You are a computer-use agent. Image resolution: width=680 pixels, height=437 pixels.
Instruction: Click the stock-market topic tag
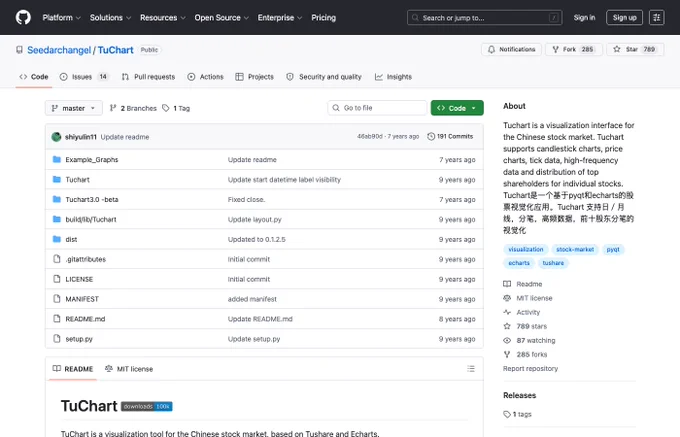pos(575,250)
